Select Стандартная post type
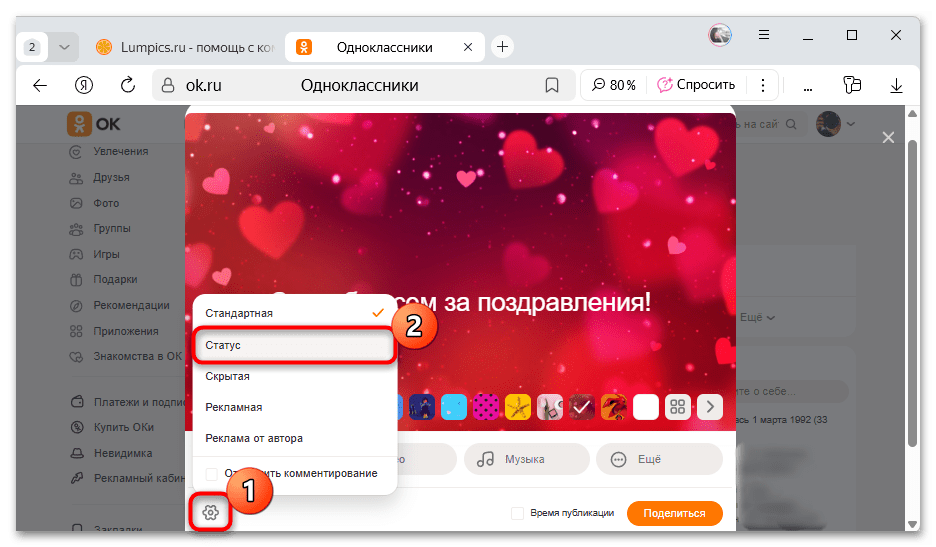Screen dimensions: 936x547 [295, 314]
